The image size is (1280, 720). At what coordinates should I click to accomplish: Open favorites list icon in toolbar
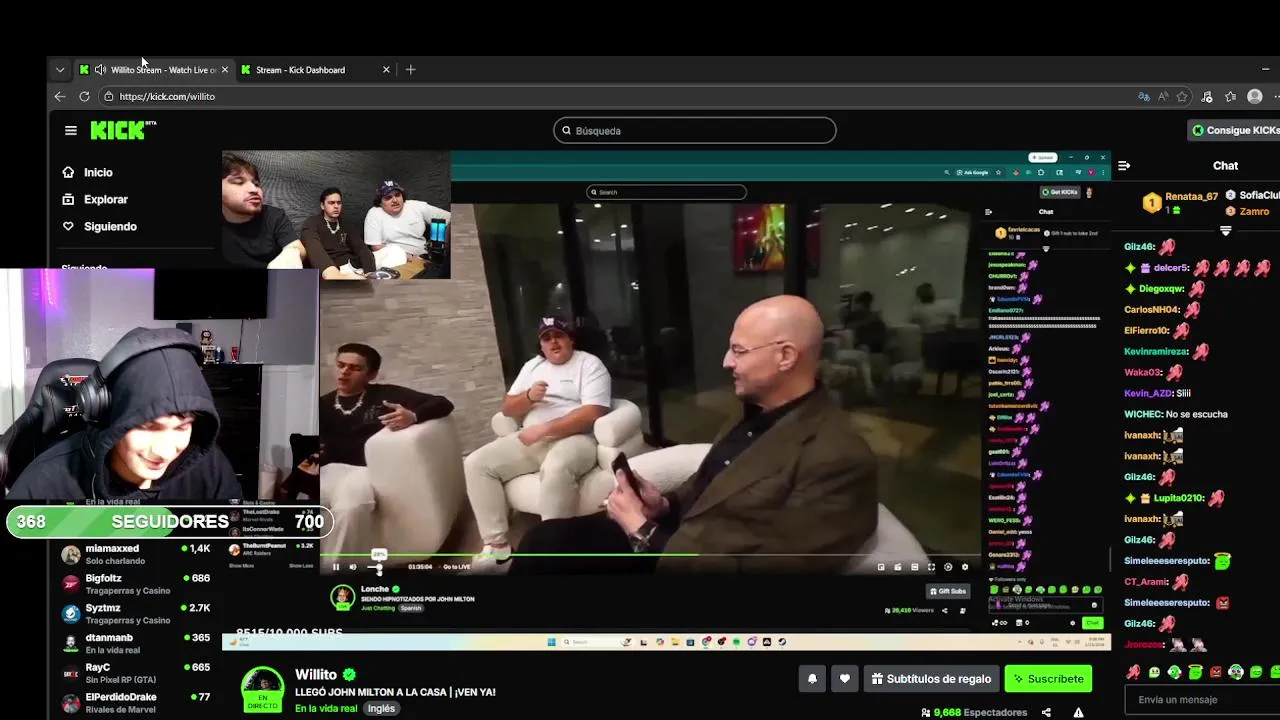tap(1231, 97)
